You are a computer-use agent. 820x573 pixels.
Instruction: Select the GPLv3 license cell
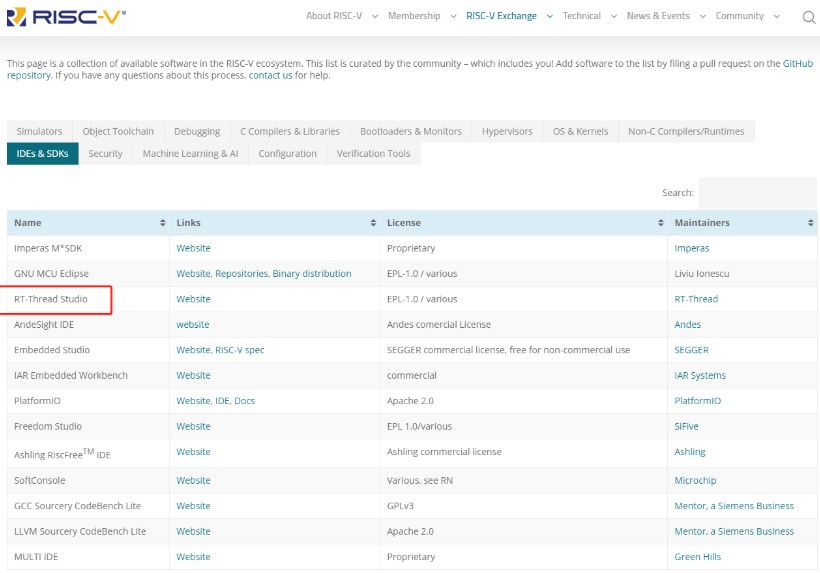(523, 506)
